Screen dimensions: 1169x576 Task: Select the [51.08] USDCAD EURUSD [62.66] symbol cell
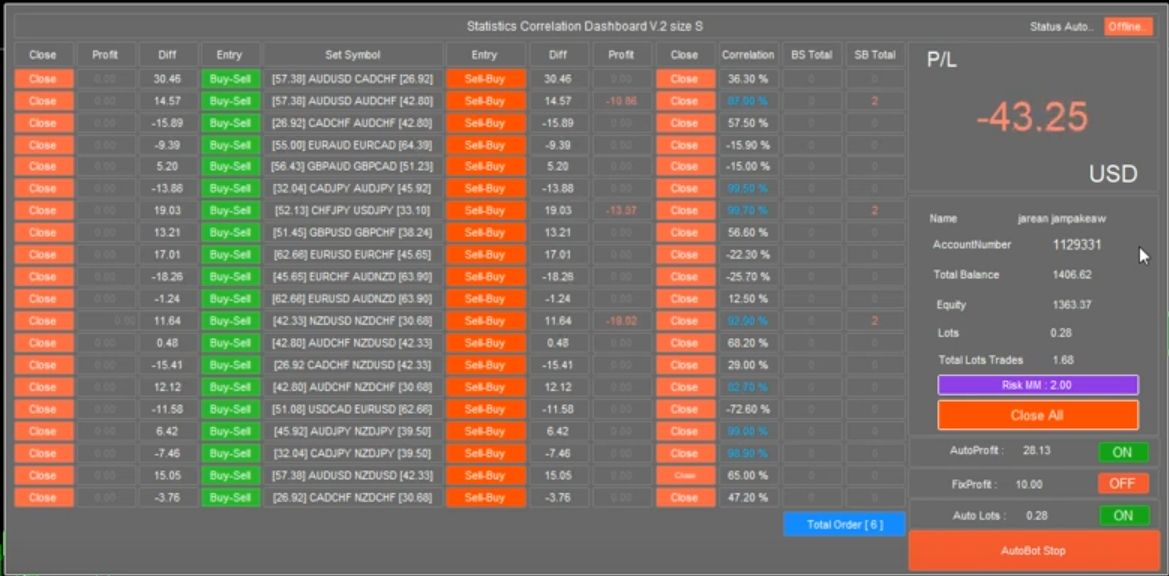pos(353,409)
